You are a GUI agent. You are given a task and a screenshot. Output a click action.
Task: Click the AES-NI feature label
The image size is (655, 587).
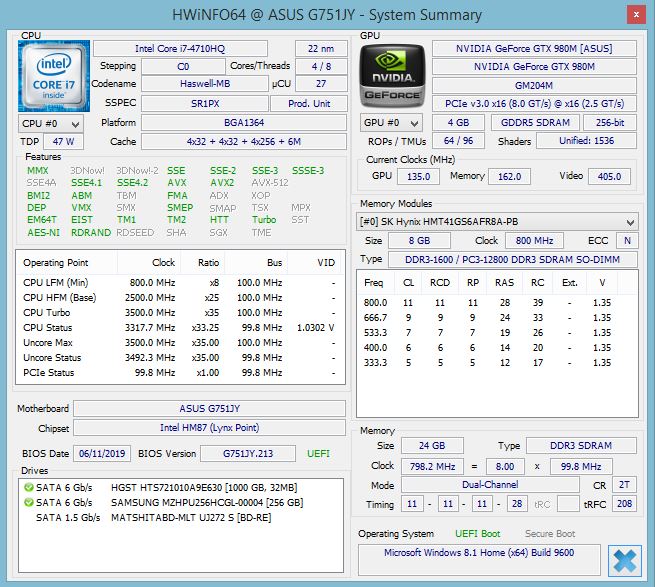click(x=43, y=233)
